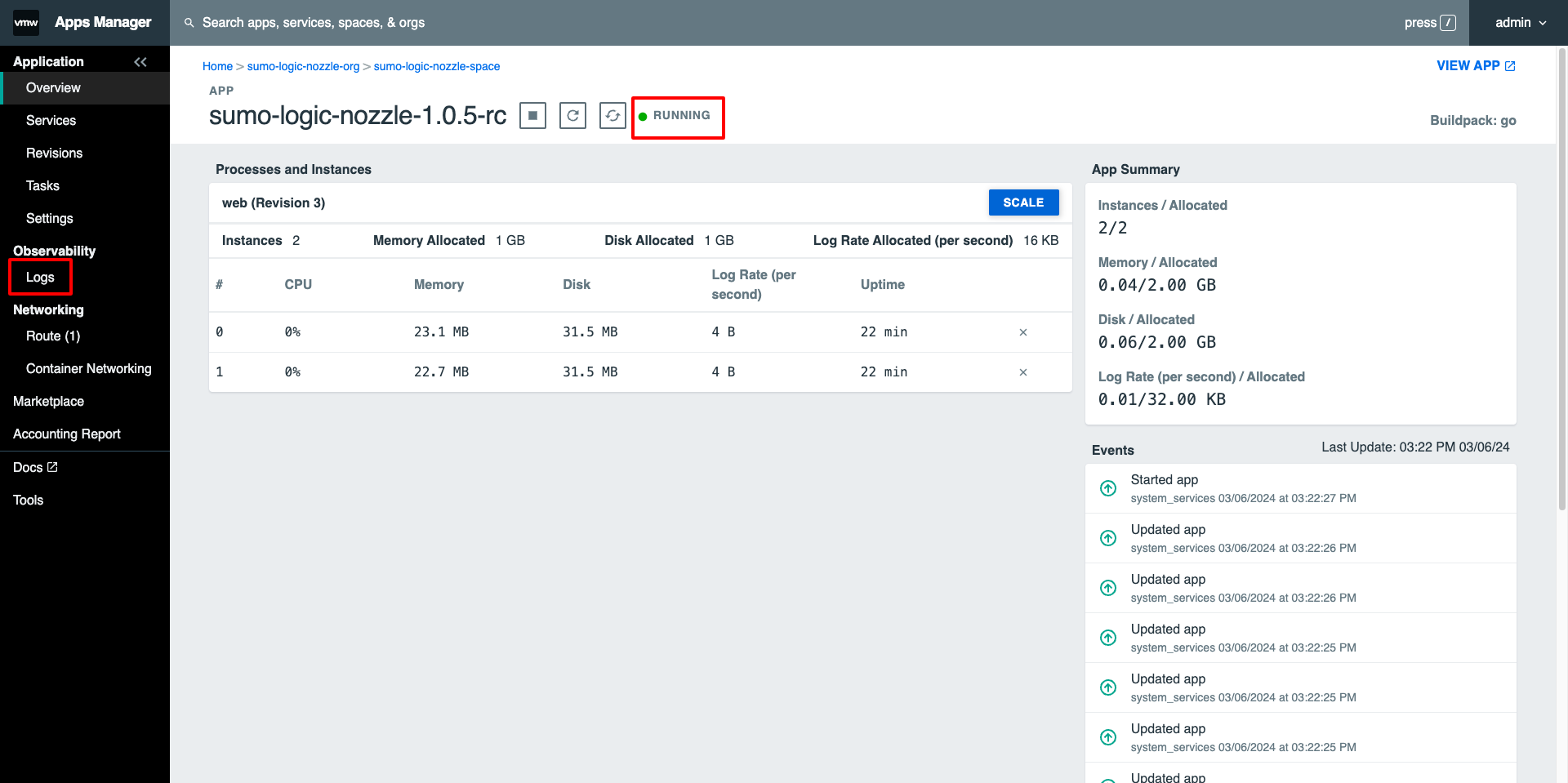Open the Revisions page
Viewport: 1568px width, 783px height.
(x=54, y=153)
